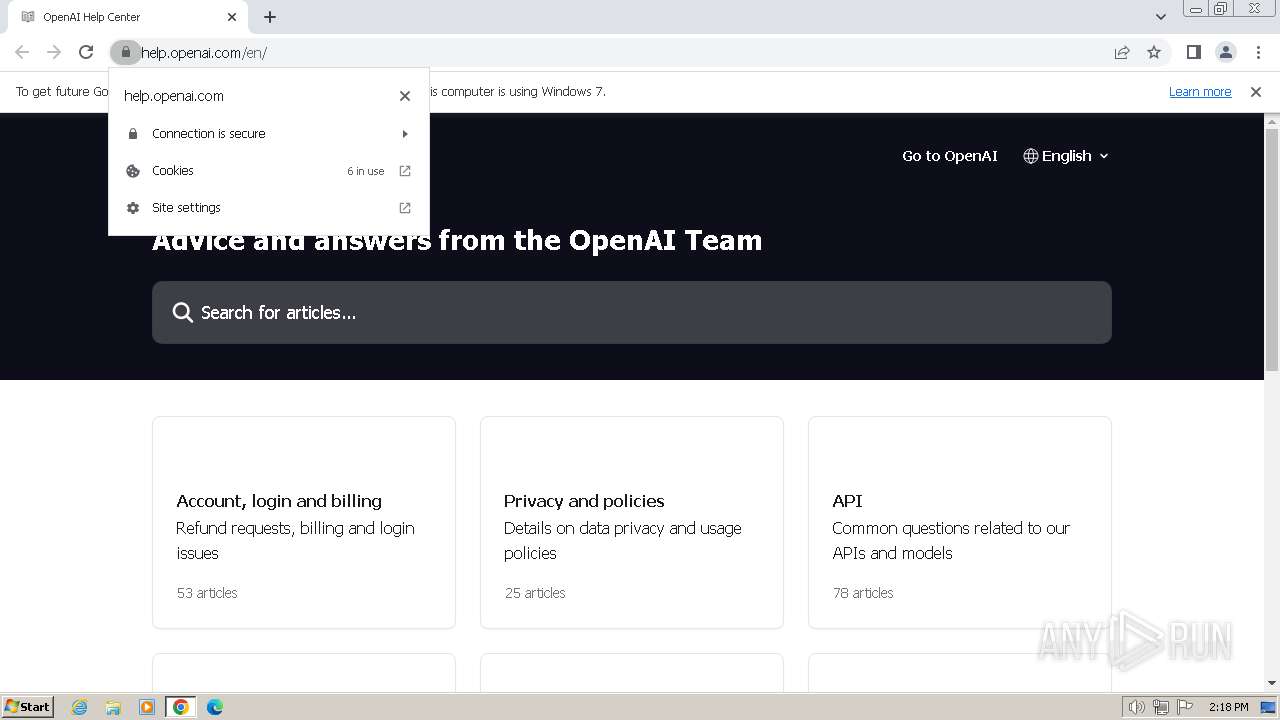
Task: Open the Chrome three-dot menu
Action: click(1258, 52)
